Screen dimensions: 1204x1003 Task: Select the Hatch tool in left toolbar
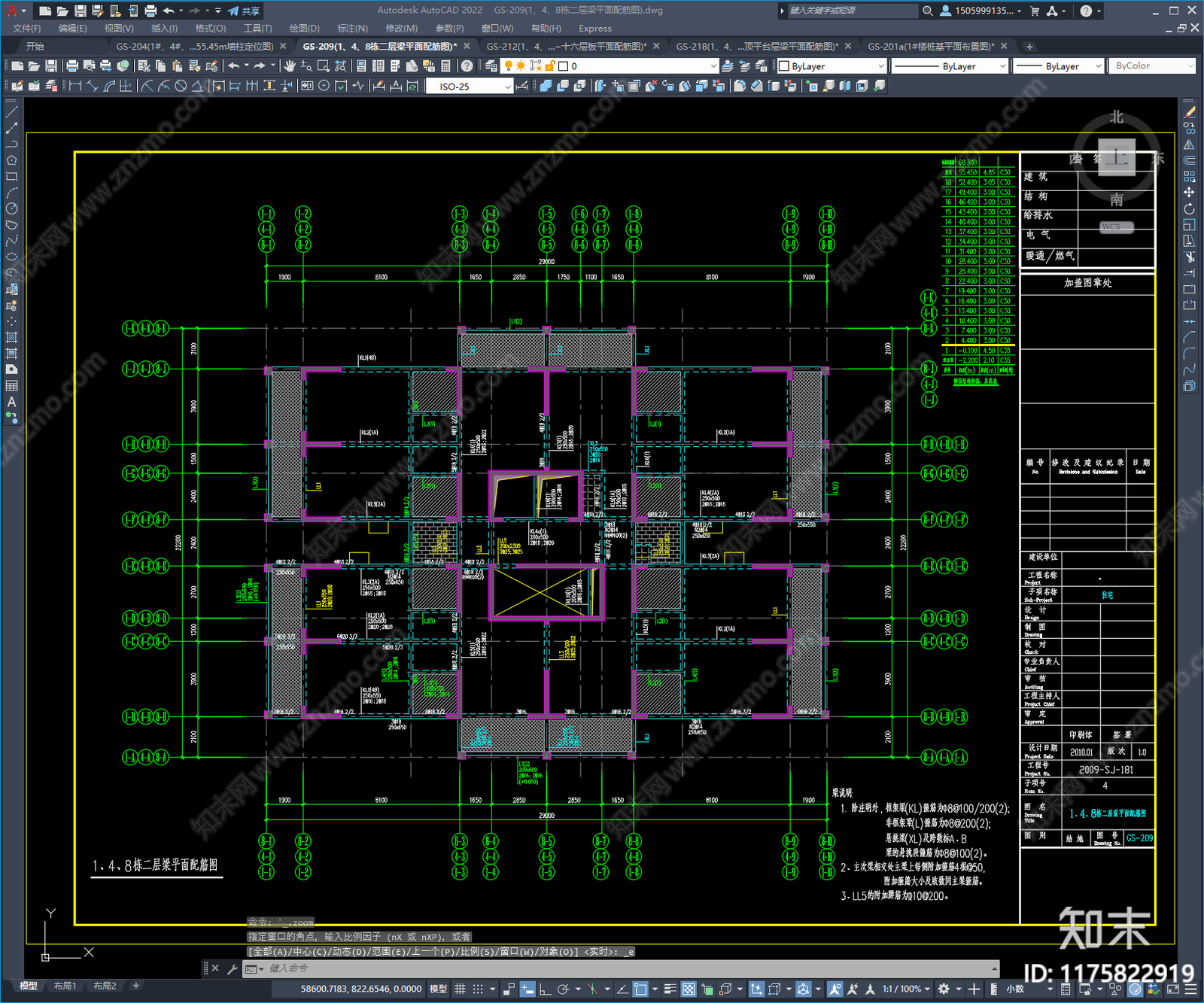(x=11, y=337)
